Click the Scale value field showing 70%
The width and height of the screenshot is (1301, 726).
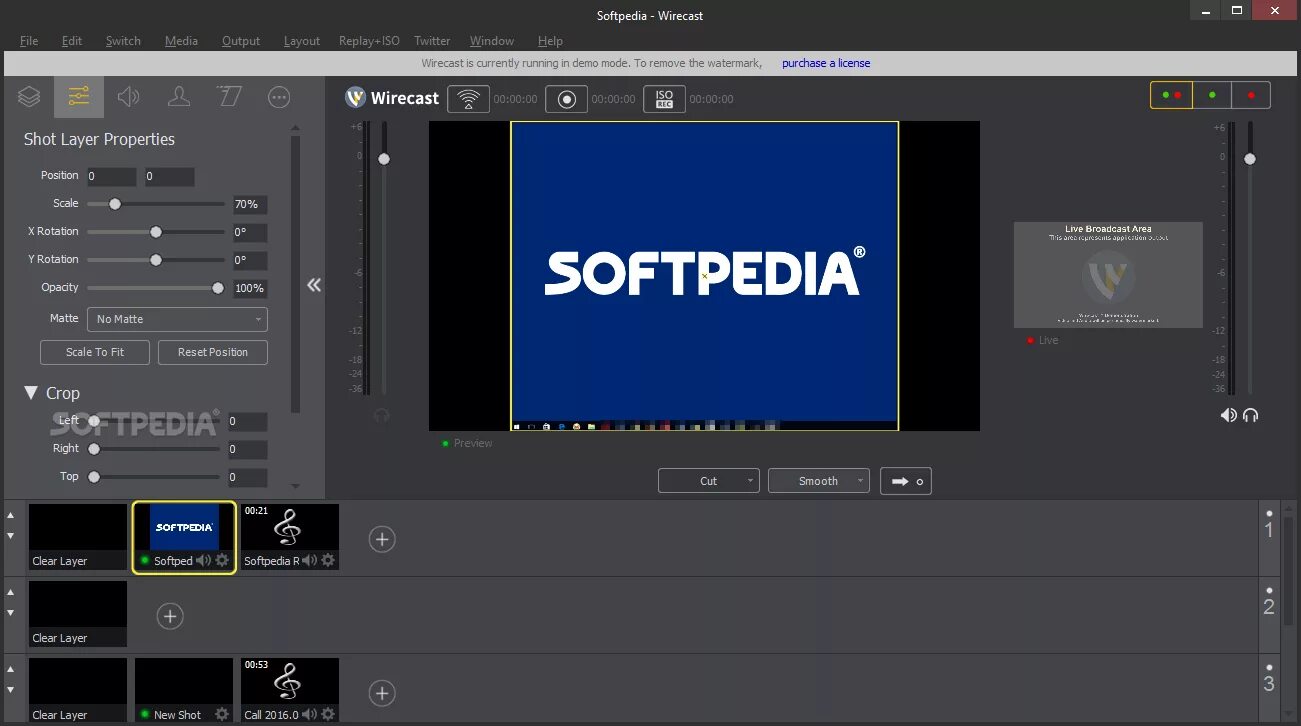[x=250, y=205]
